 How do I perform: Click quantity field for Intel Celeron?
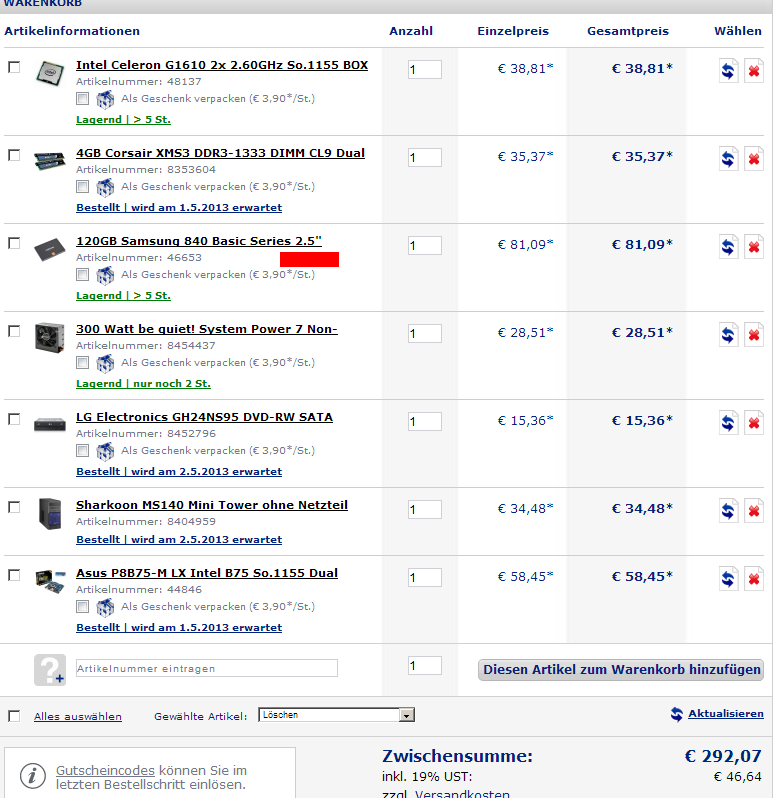click(x=424, y=70)
